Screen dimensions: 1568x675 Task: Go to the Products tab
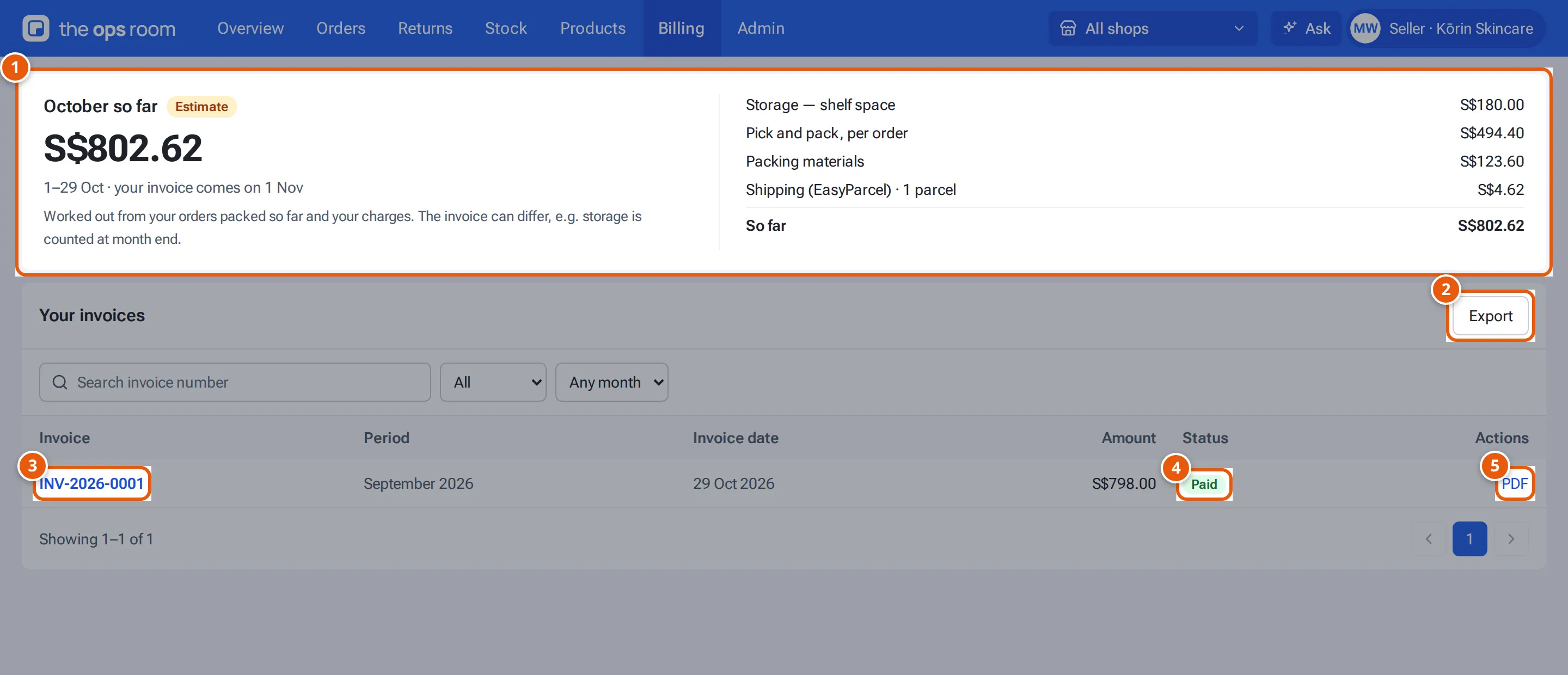pyautogui.click(x=593, y=28)
